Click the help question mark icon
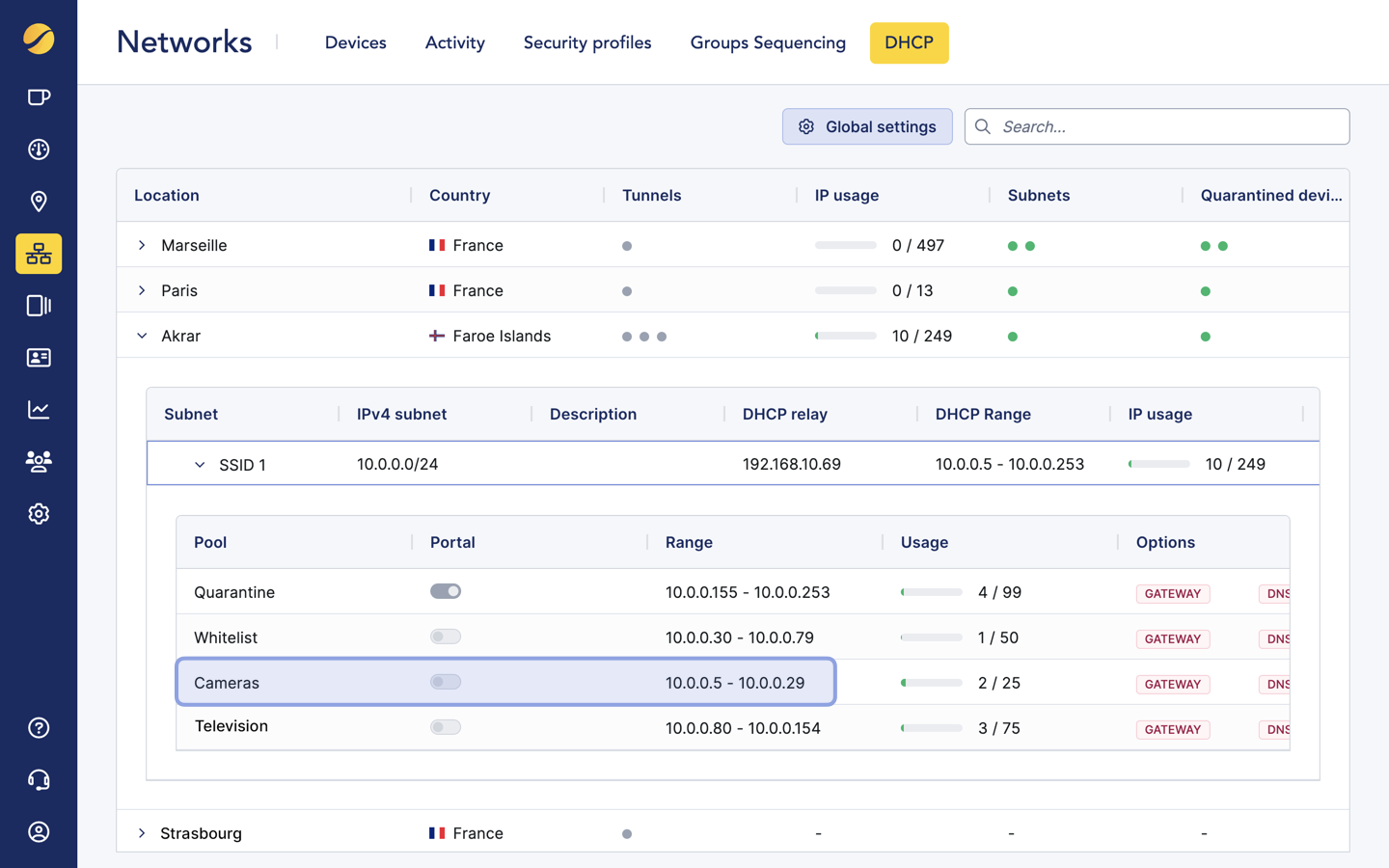Viewport: 1389px width, 868px height. (x=39, y=728)
